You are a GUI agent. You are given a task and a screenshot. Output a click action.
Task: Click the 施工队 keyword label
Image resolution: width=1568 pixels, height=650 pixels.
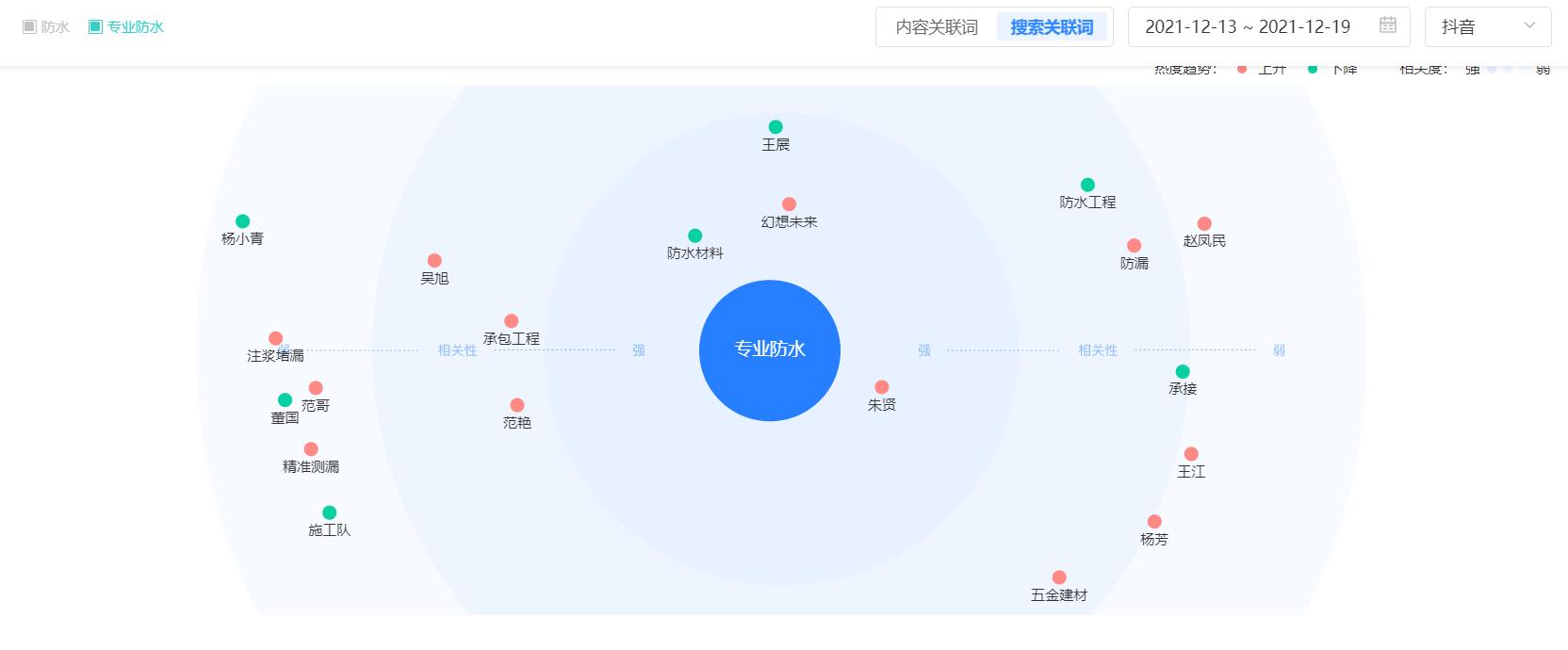tap(330, 531)
